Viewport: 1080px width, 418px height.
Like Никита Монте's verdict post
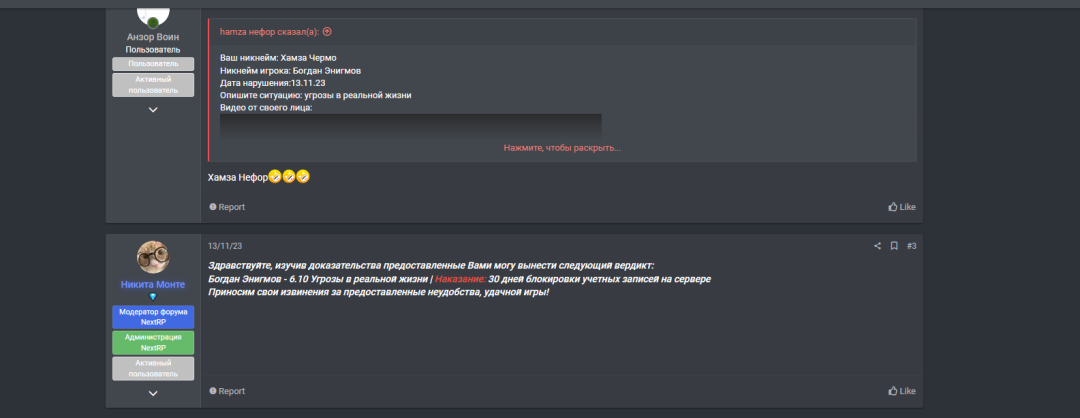[902, 391]
